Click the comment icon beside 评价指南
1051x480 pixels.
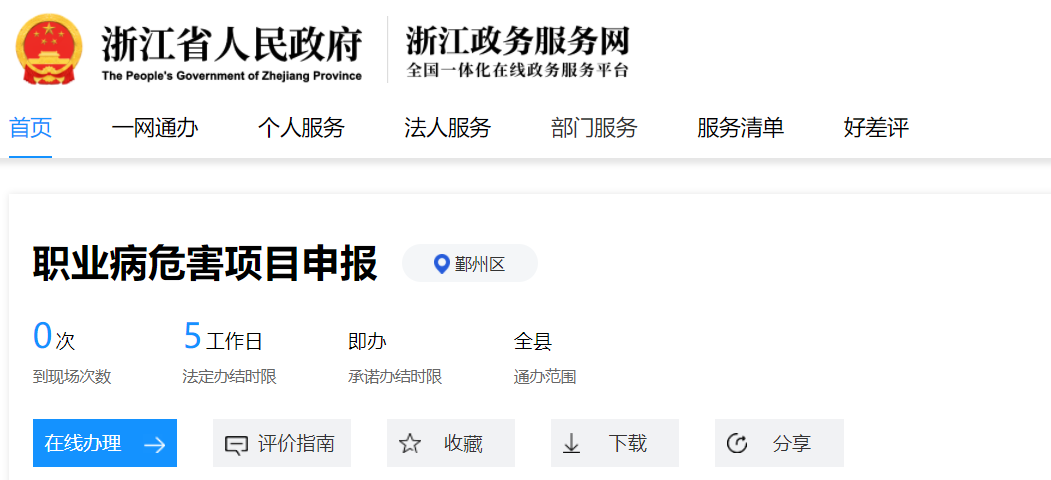tap(236, 444)
